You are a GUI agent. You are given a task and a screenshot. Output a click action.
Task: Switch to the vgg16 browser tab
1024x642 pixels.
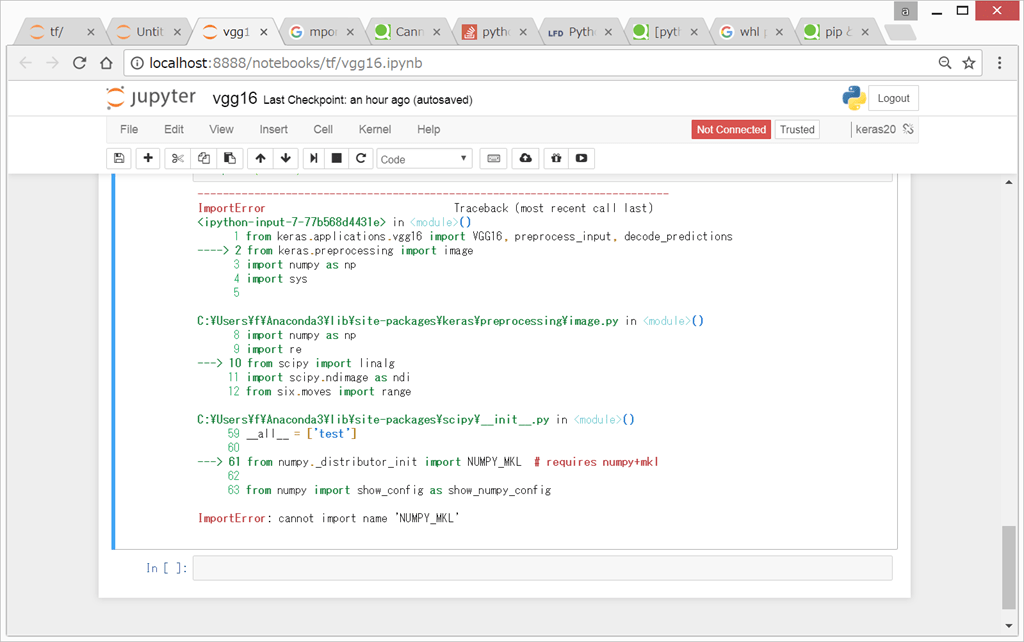(239, 30)
